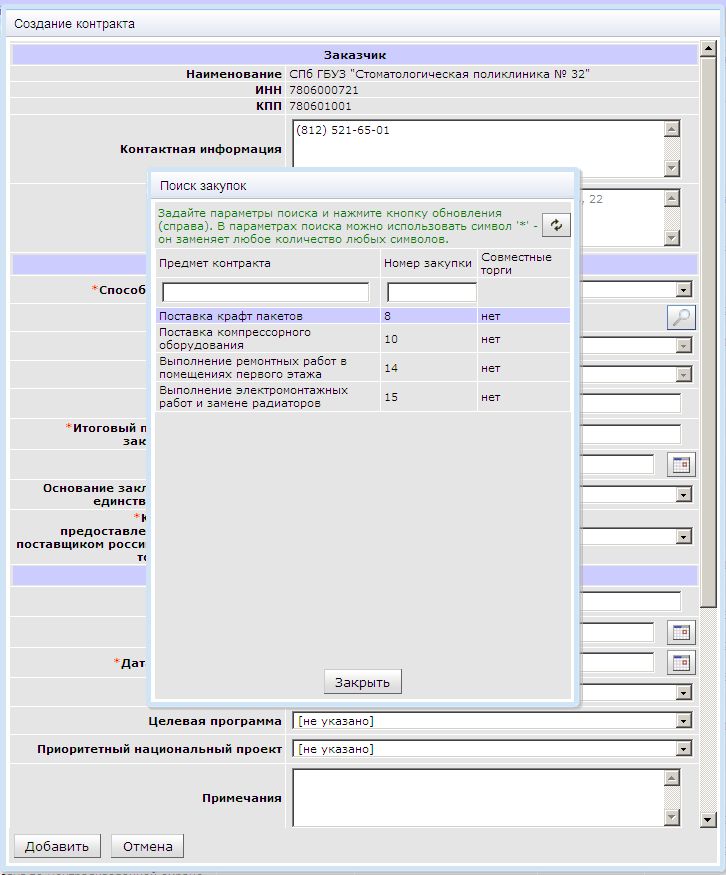The height and width of the screenshot is (875, 726).
Task: Click the ИНН value 7806000721
Action: (324, 90)
